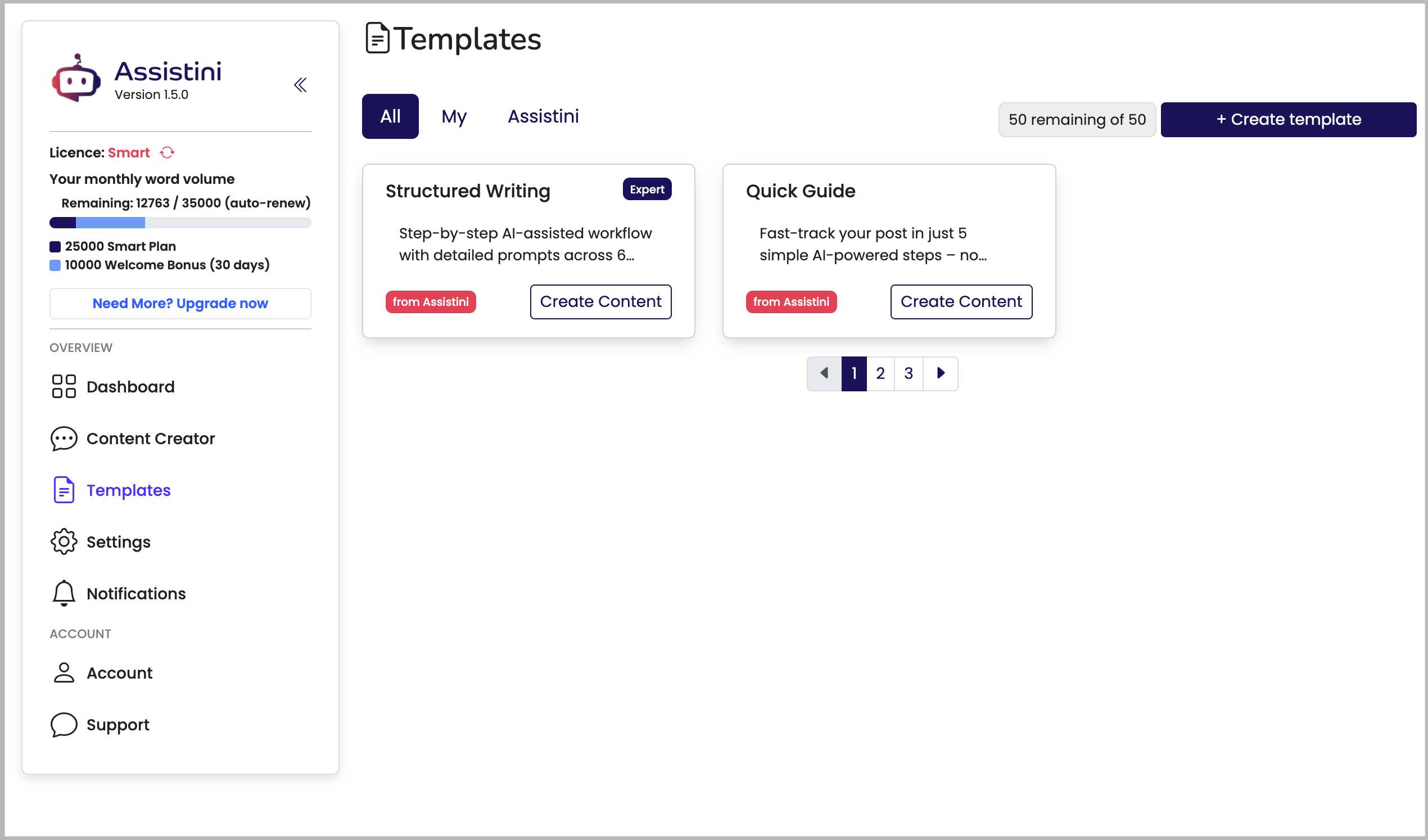
Task: Click 10000 Welcome Bonus (30 days) text
Action: point(167,265)
